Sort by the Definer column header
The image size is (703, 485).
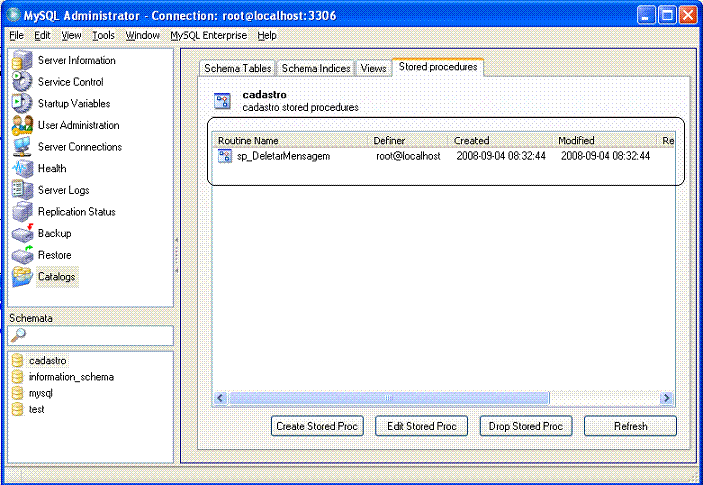tap(408, 140)
